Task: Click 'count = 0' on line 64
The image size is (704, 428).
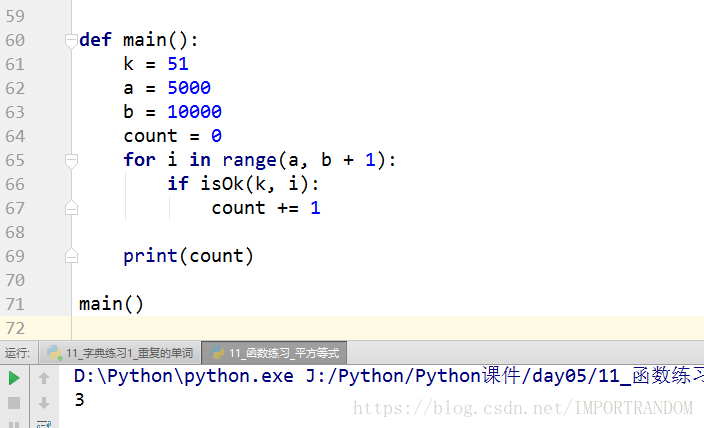Action: (173, 136)
